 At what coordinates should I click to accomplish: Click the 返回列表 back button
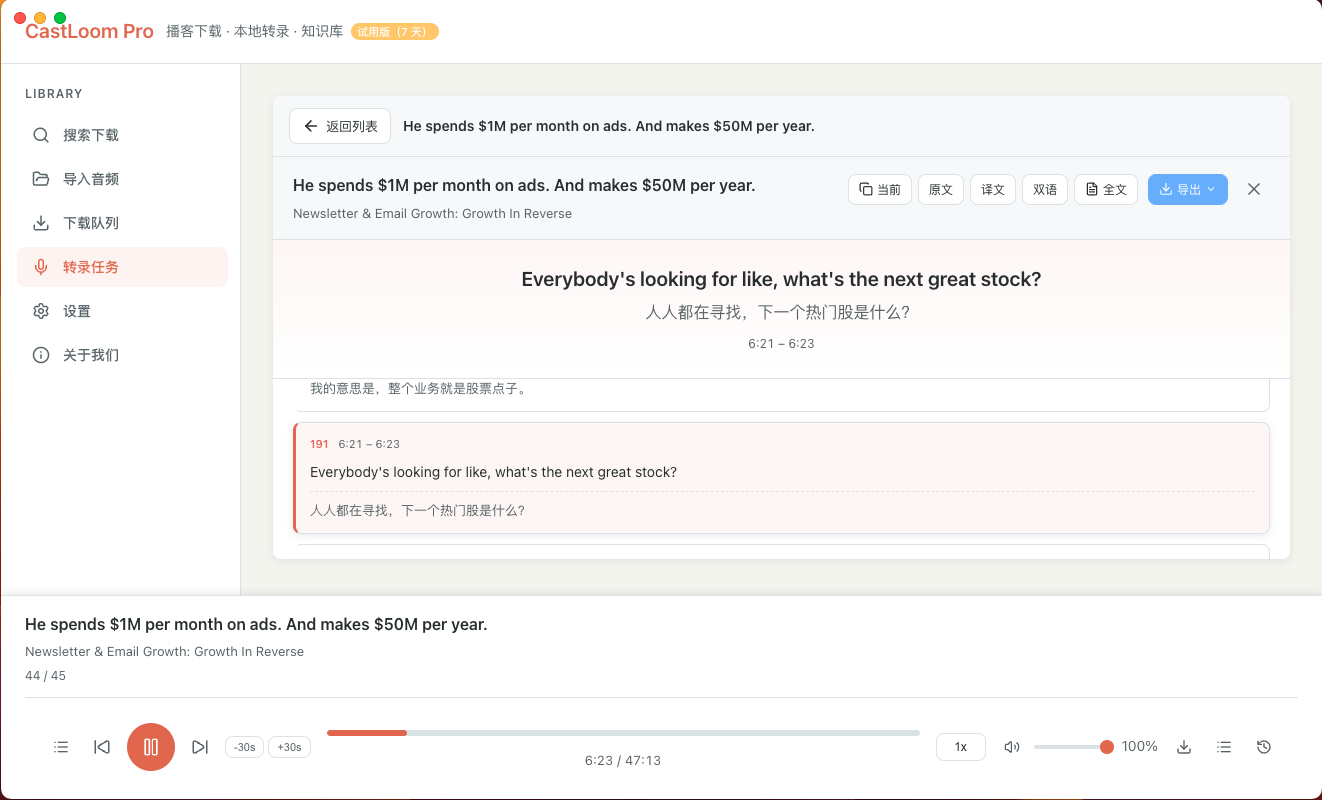[x=340, y=126]
